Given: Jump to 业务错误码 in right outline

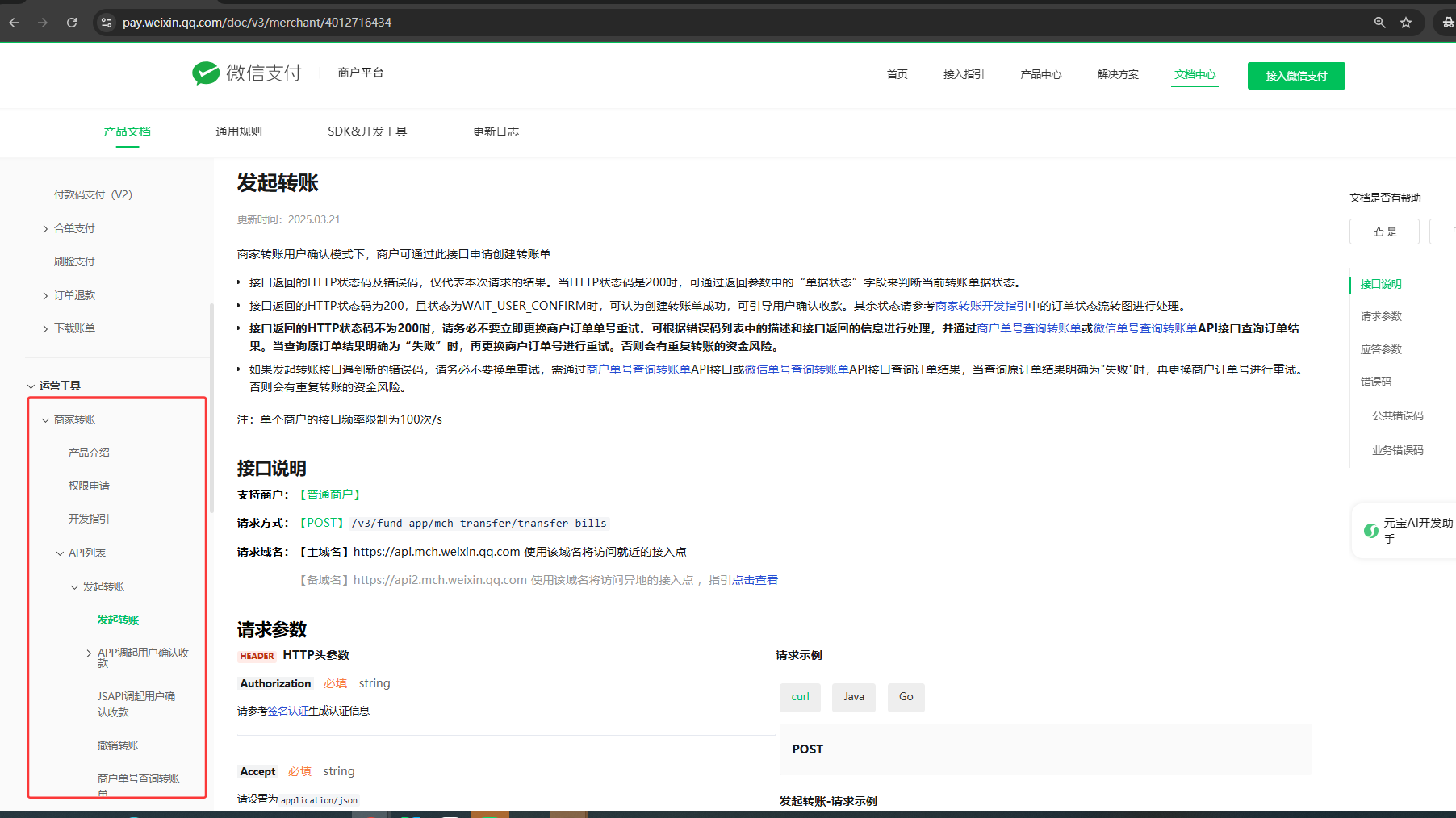Looking at the screenshot, I should click(x=1398, y=450).
